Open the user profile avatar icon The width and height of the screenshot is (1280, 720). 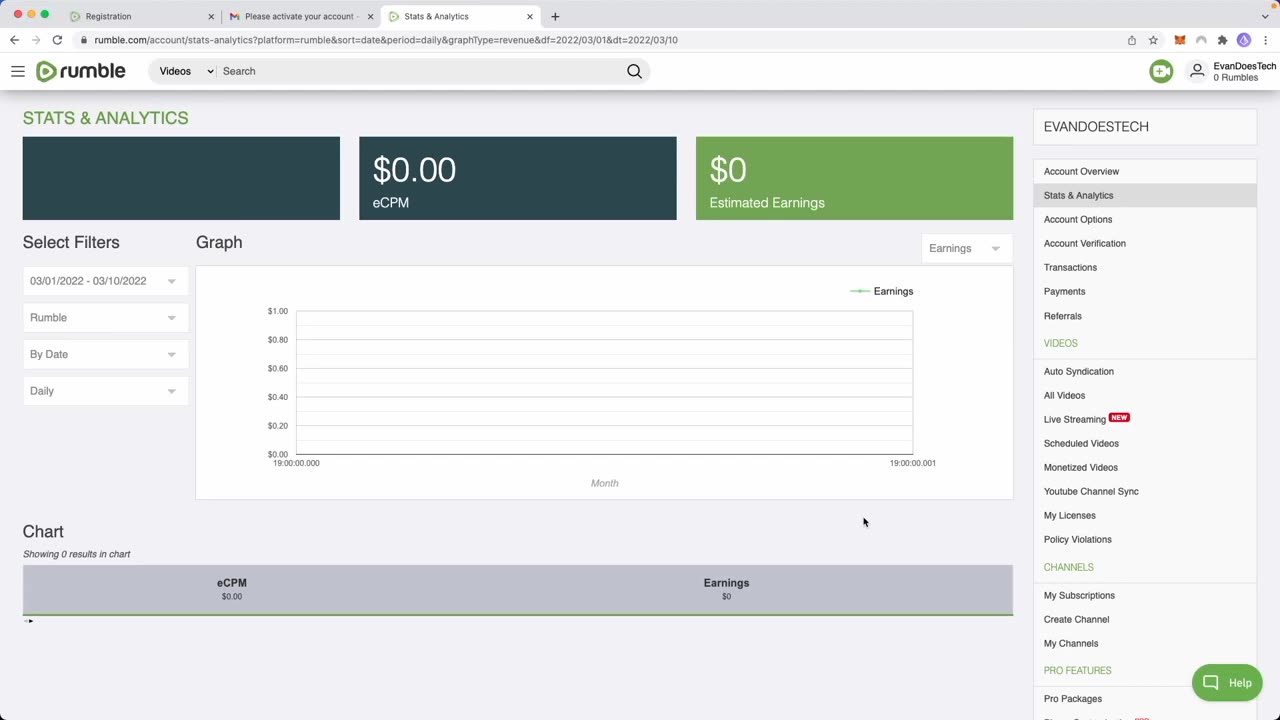pyautogui.click(x=1197, y=71)
